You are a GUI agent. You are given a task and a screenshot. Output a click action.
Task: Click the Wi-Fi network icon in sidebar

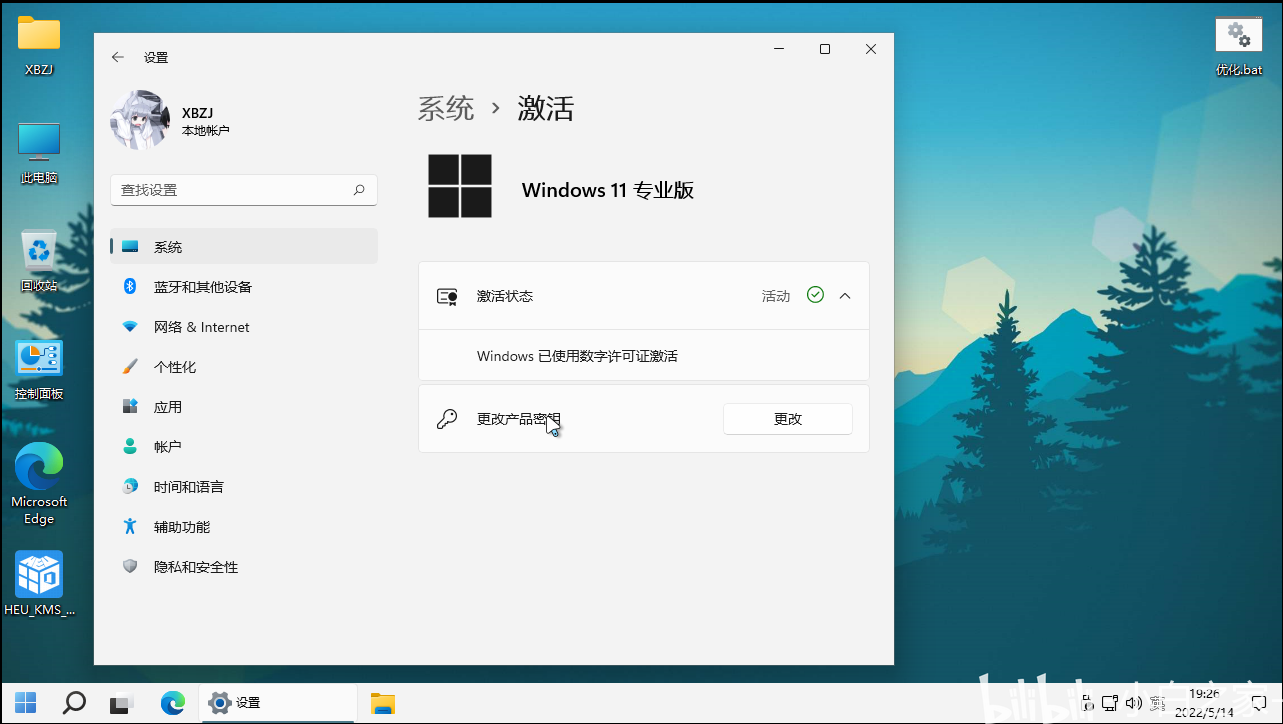tap(130, 327)
